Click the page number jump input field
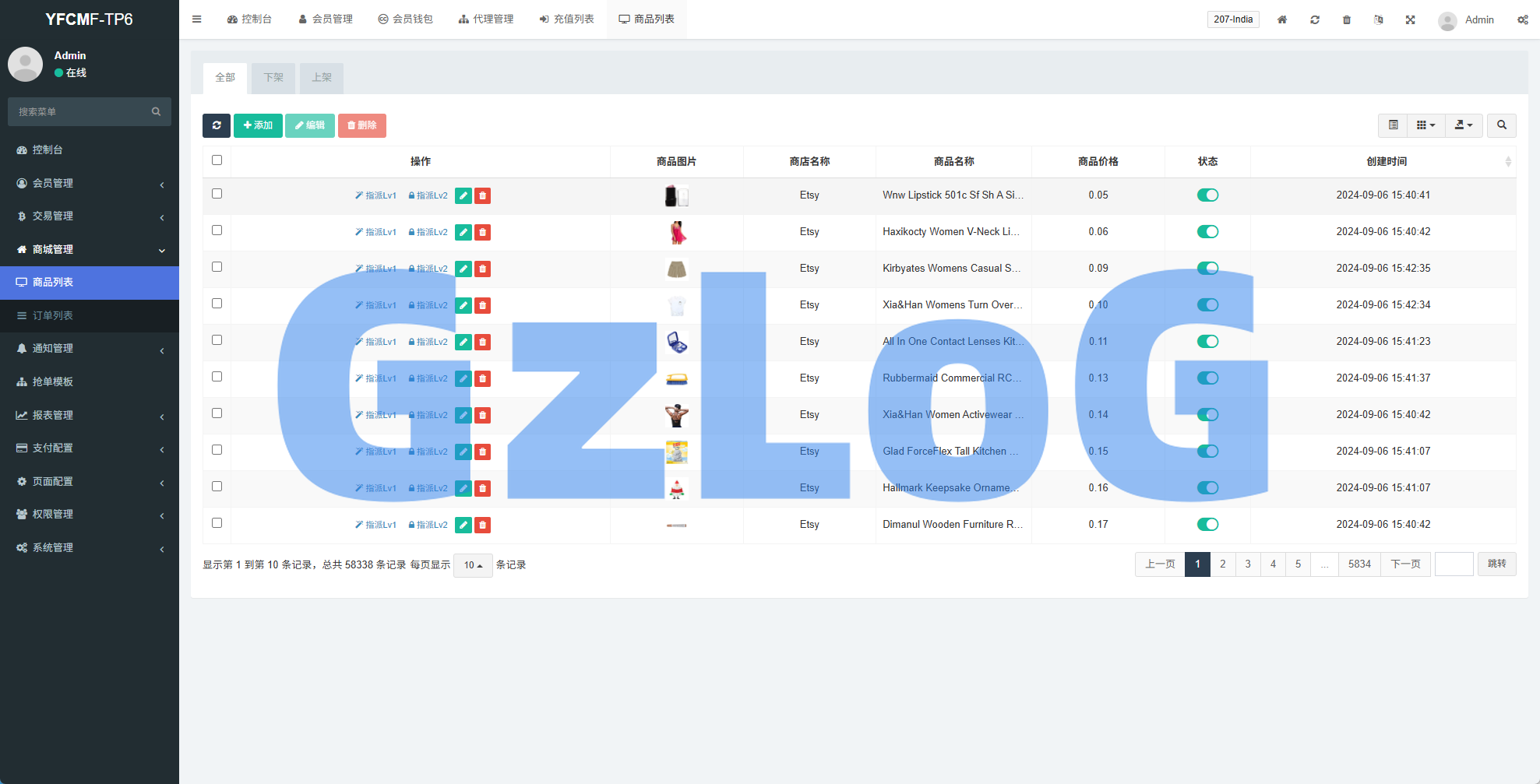1540x784 pixels. (1454, 564)
